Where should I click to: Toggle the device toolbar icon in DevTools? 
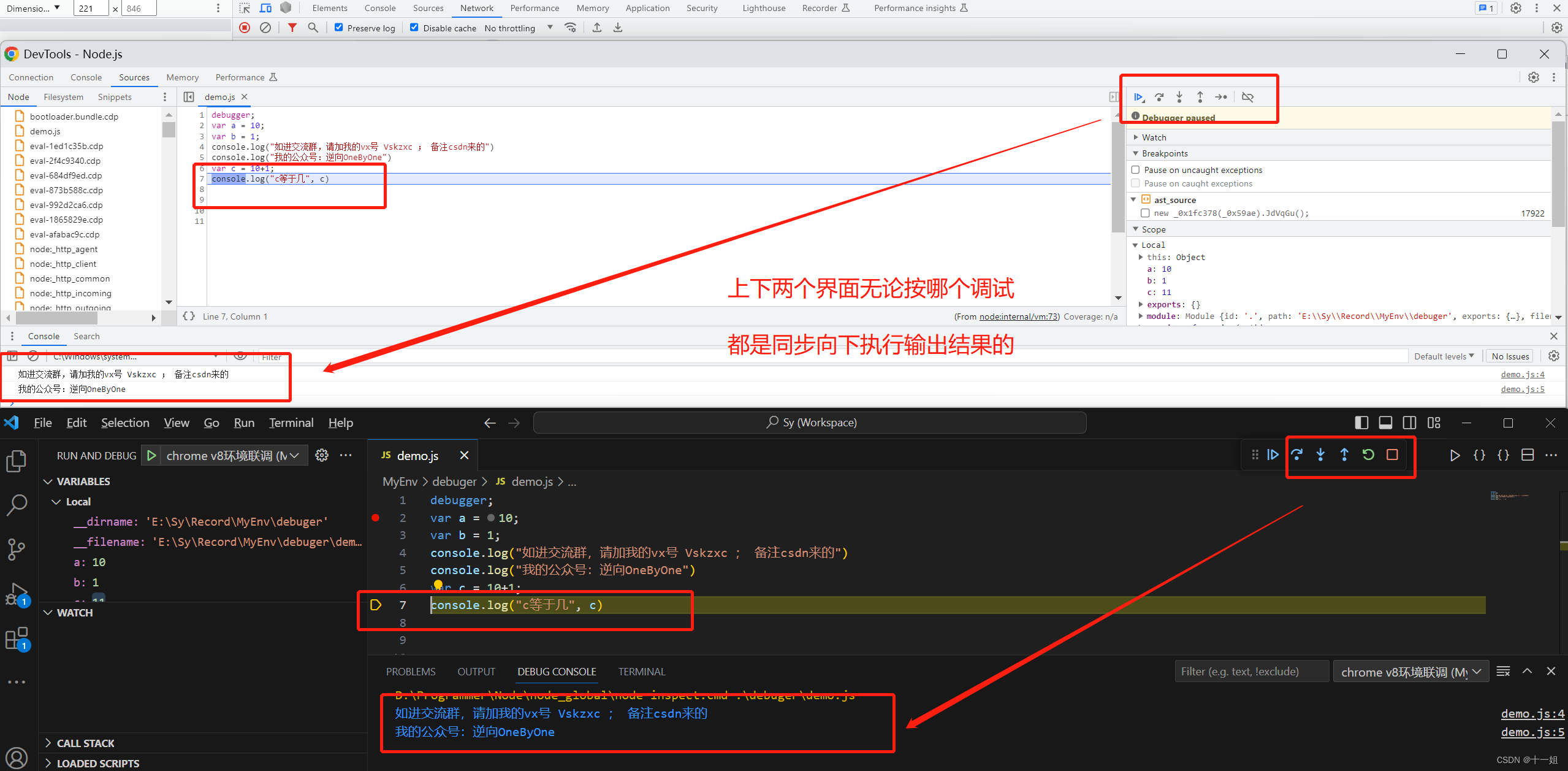click(x=265, y=8)
